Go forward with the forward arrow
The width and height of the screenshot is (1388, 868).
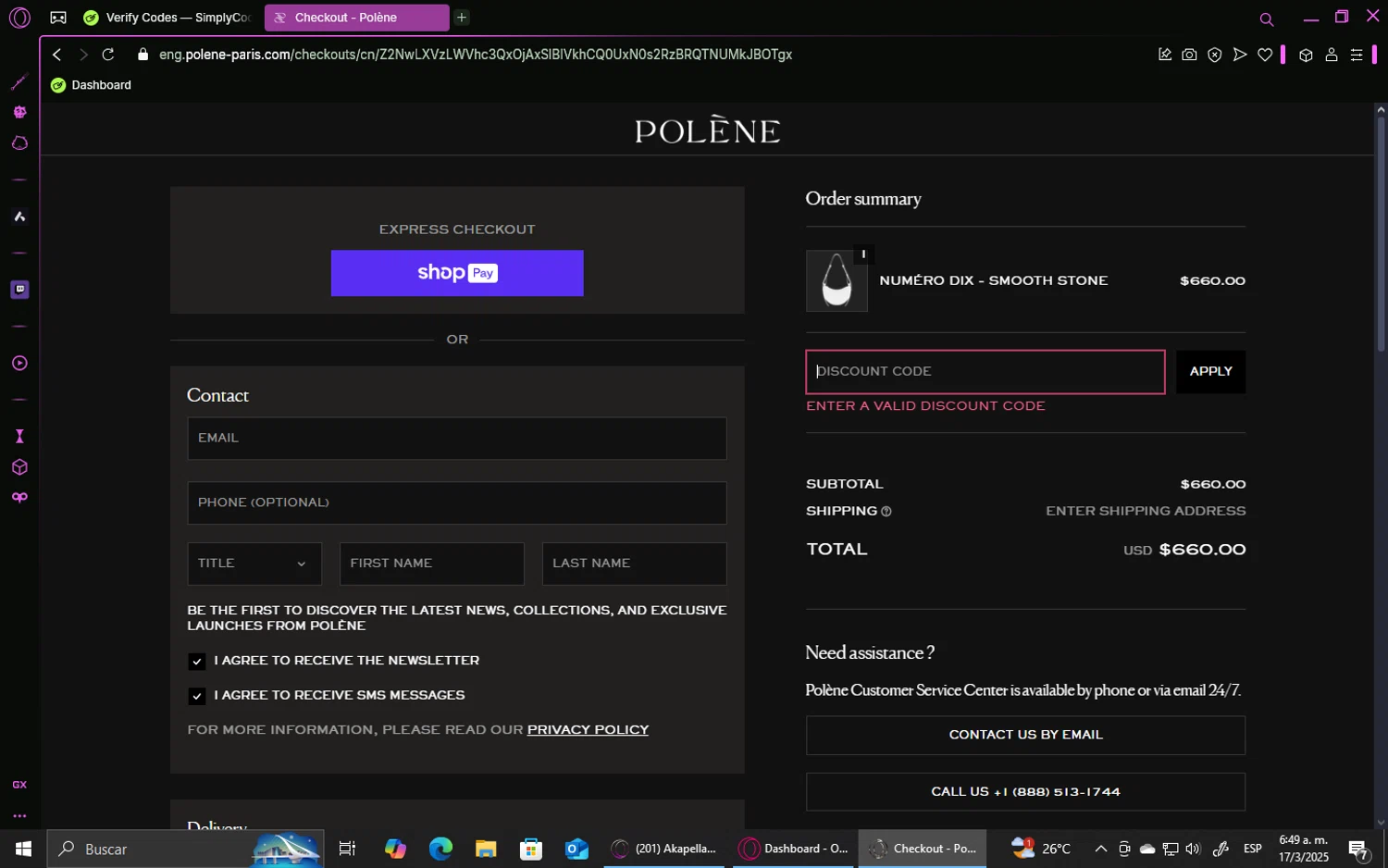82,55
